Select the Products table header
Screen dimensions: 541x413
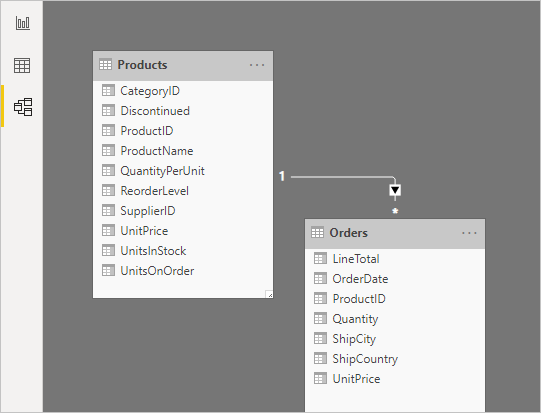coord(183,66)
